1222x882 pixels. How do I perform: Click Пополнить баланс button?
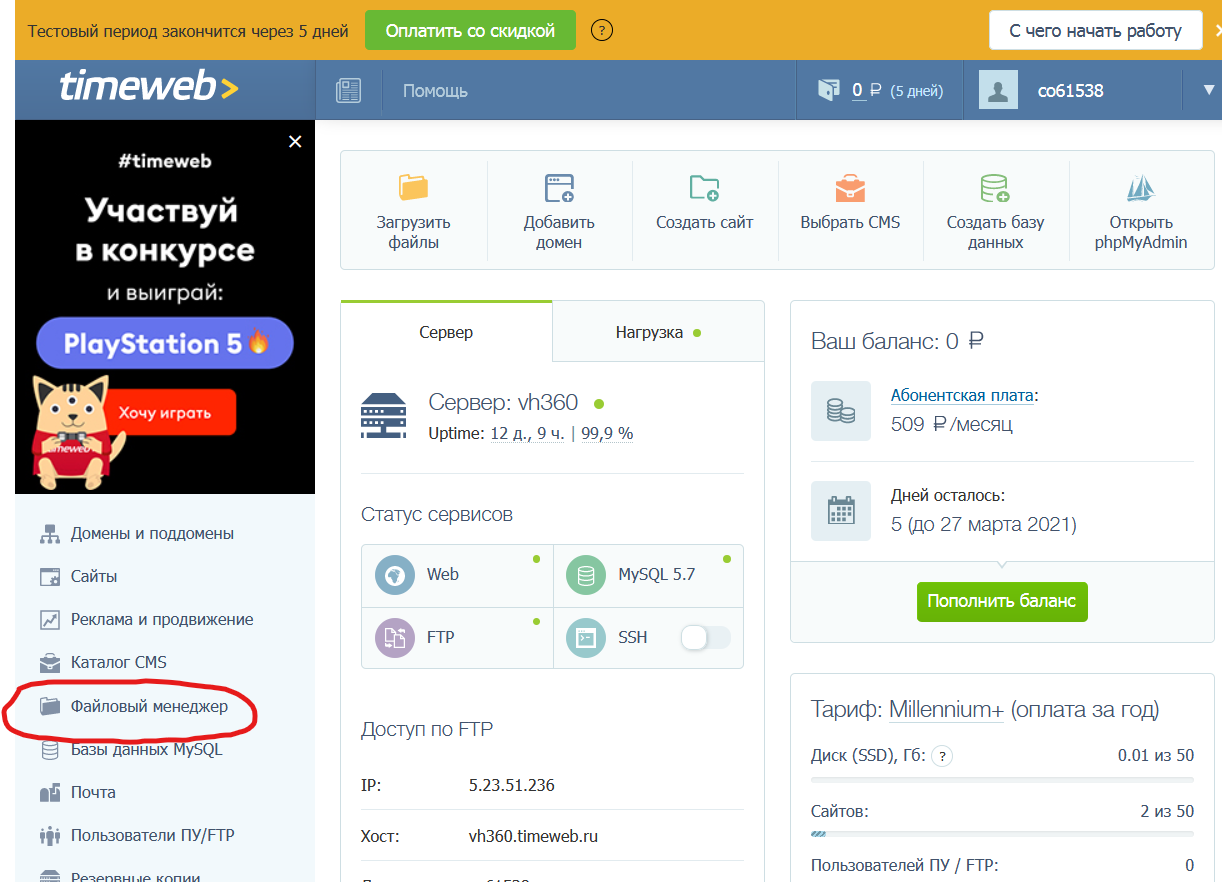click(x=1002, y=601)
